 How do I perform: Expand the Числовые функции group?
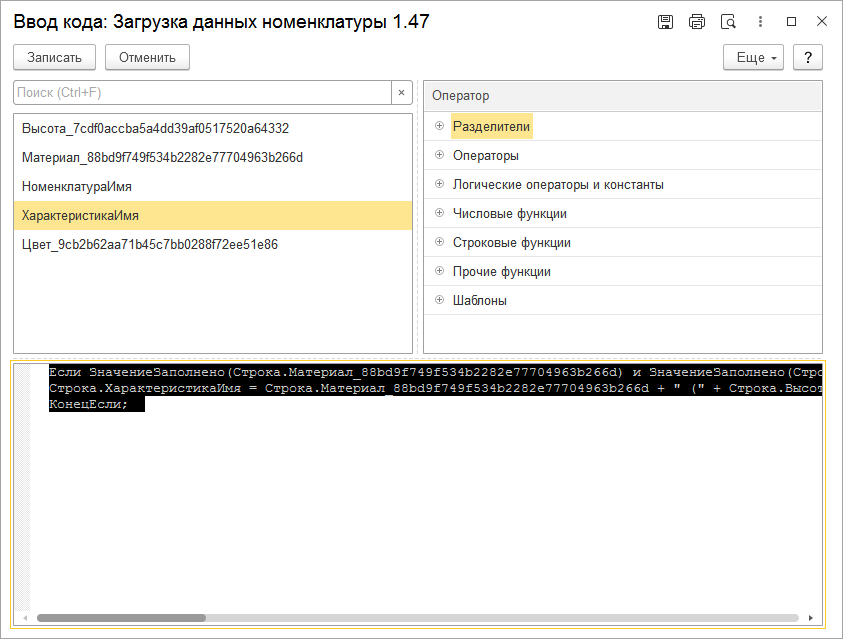pyautogui.click(x=439, y=213)
